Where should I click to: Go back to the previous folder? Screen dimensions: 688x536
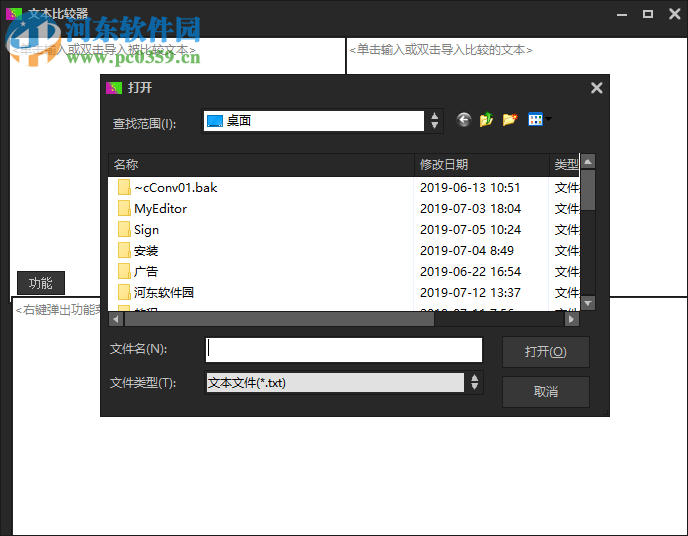click(x=464, y=120)
